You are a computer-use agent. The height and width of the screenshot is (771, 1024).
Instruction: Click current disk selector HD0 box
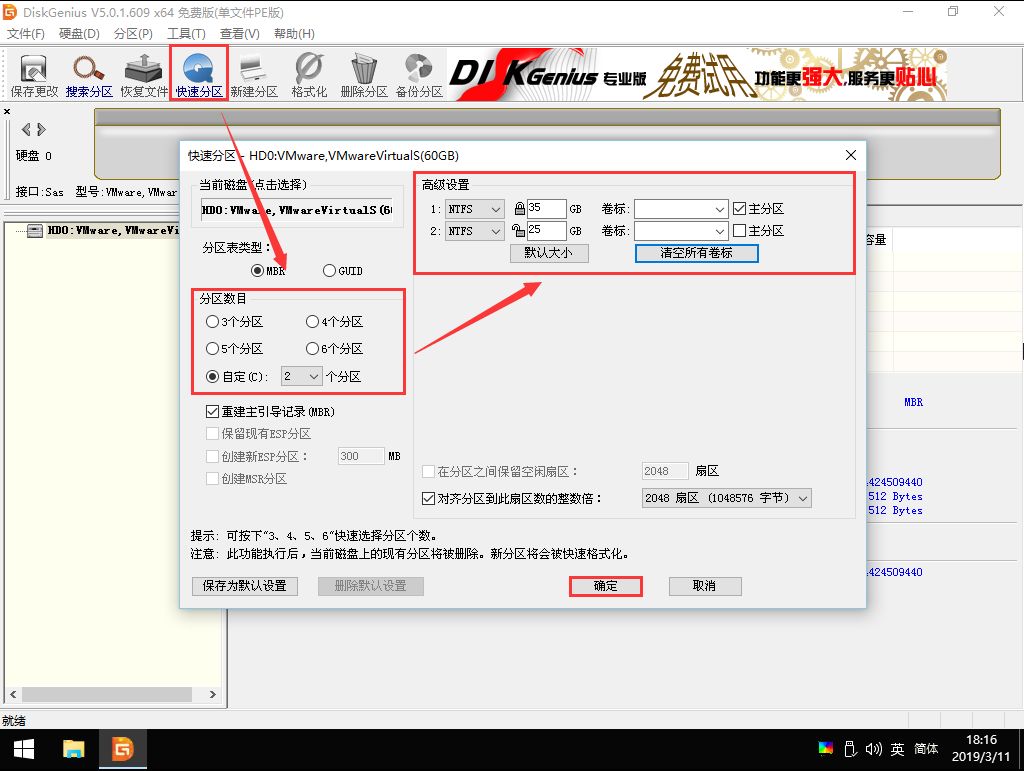point(296,210)
